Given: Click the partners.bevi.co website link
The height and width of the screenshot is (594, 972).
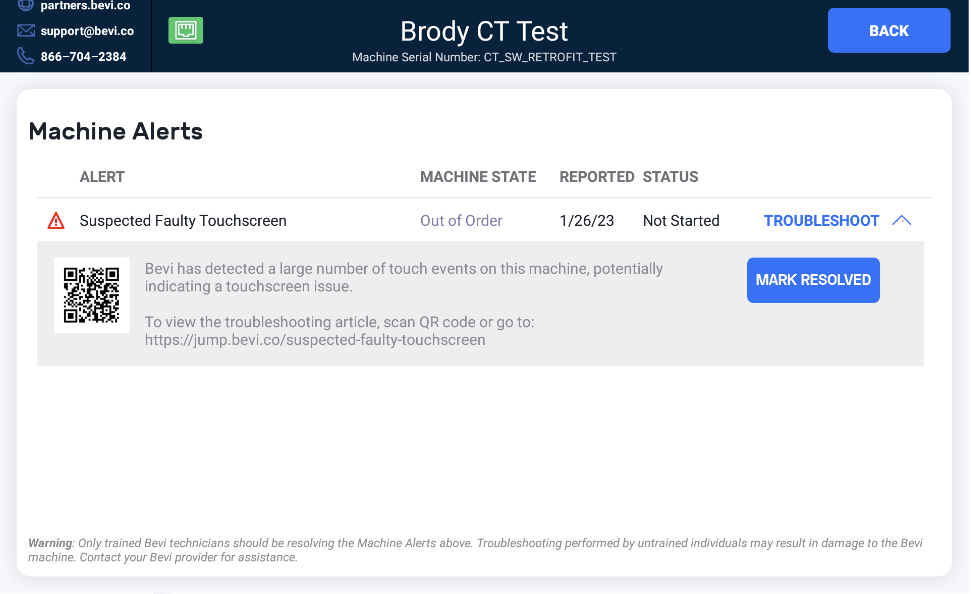Looking at the screenshot, I should [x=86, y=6].
